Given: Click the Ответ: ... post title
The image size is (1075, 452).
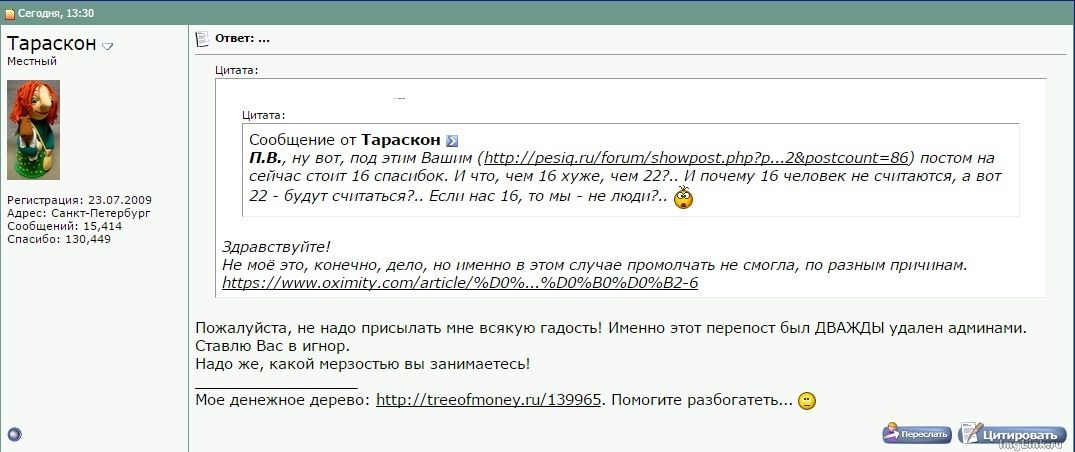Looking at the screenshot, I should coord(242,39).
